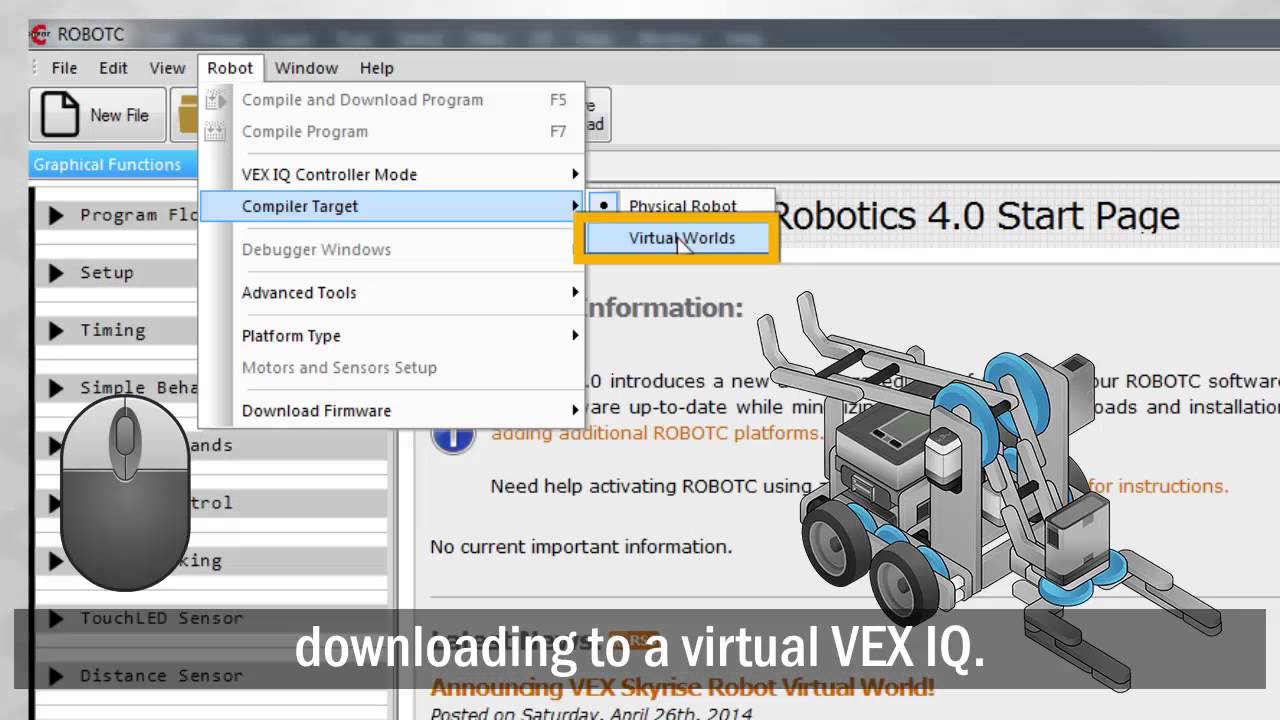The height and width of the screenshot is (720, 1280).
Task: Open the View menu
Action: 167,68
